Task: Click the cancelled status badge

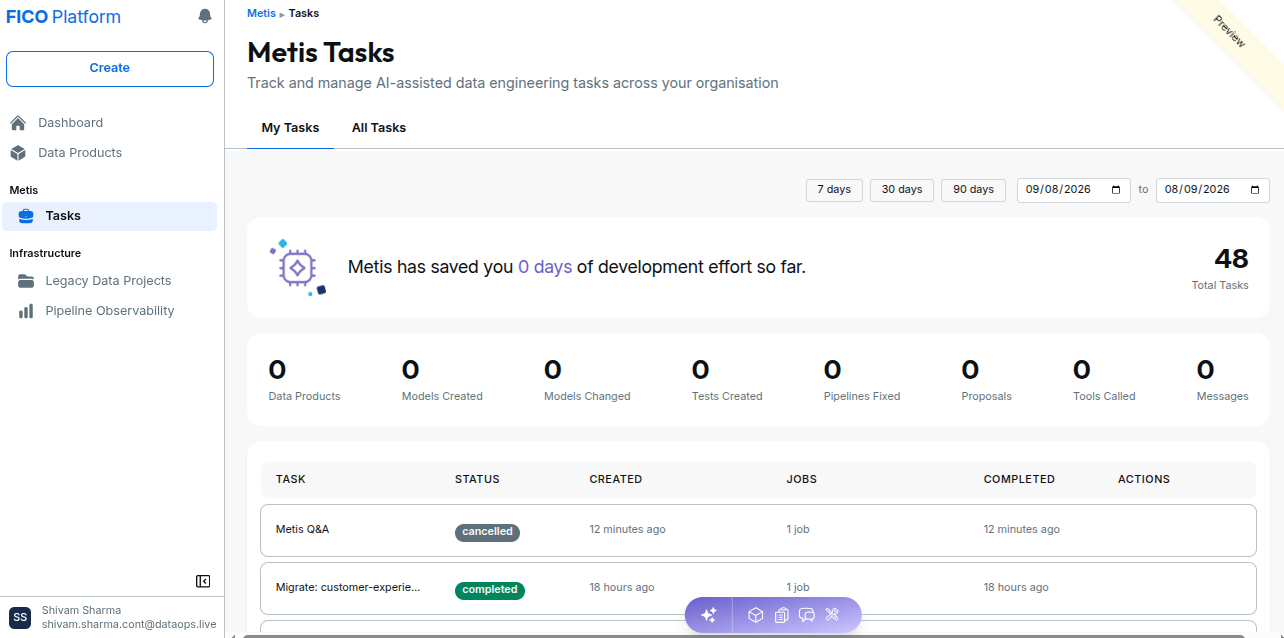Action: click(x=487, y=532)
